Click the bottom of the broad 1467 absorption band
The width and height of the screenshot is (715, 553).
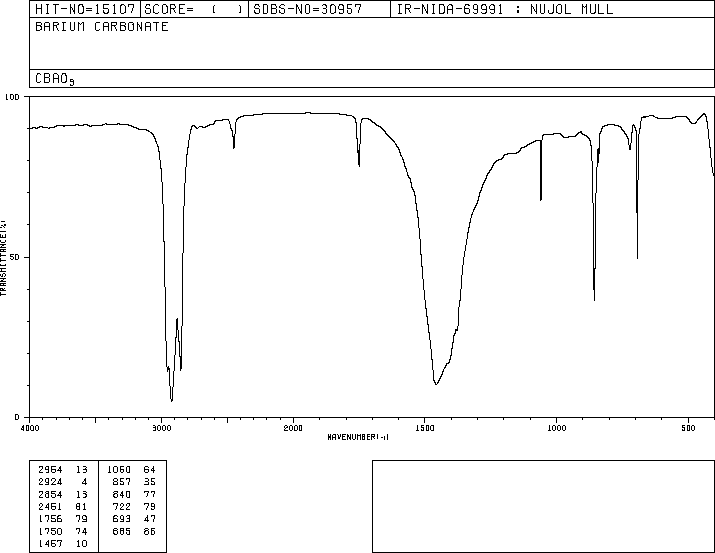[x=436, y=384]
